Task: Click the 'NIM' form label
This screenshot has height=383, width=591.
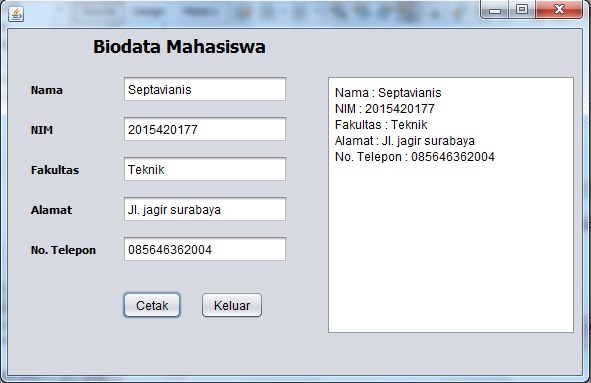Action: pos(42,130)
